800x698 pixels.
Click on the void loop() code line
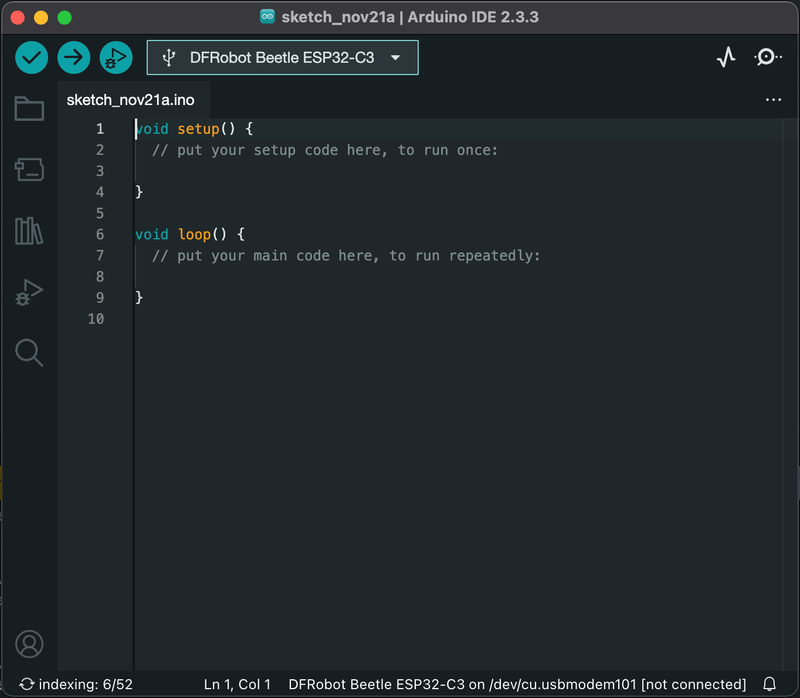click(x=190, y=234)
